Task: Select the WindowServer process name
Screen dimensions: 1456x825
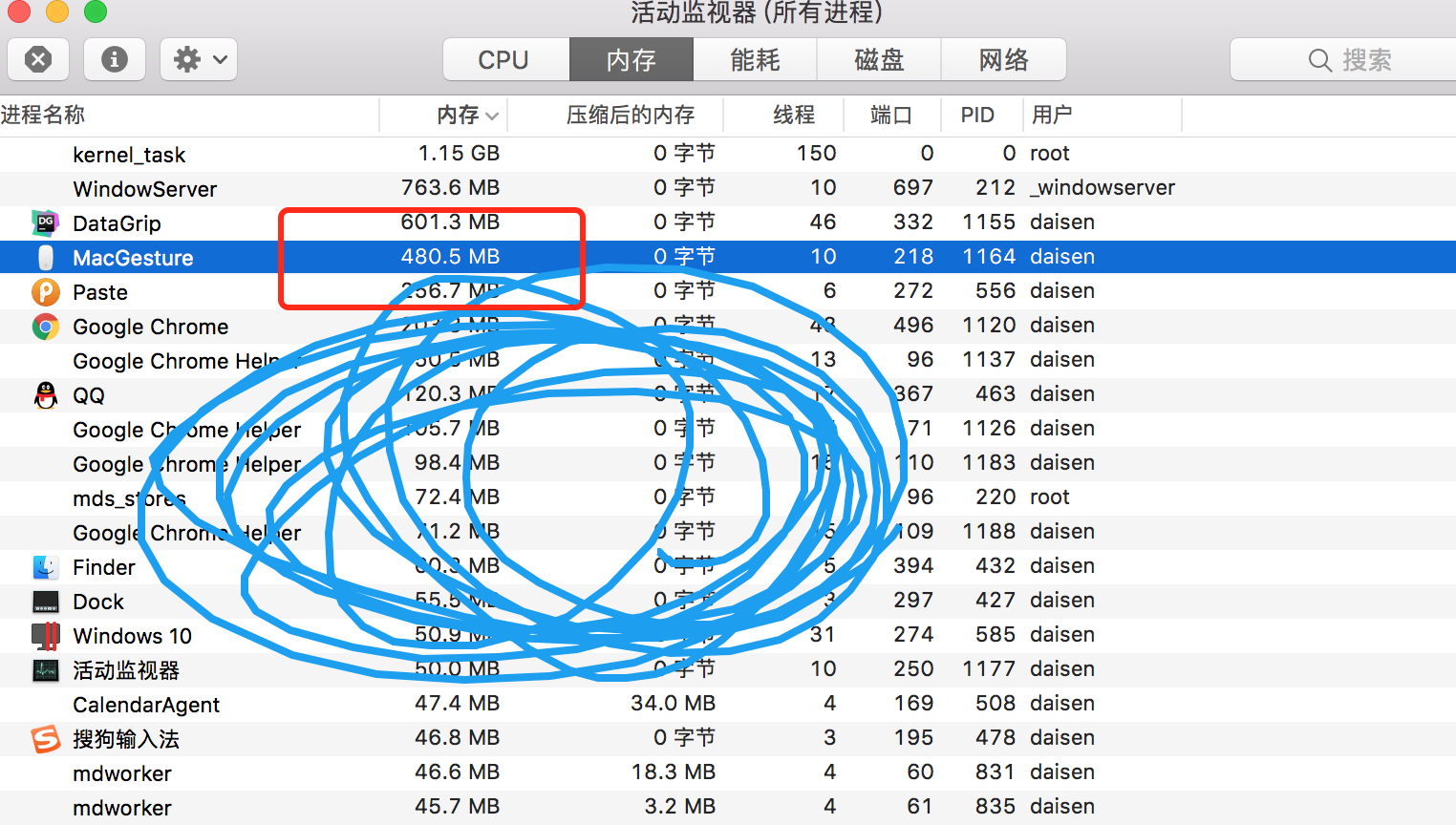Action: tap(145, 189)
